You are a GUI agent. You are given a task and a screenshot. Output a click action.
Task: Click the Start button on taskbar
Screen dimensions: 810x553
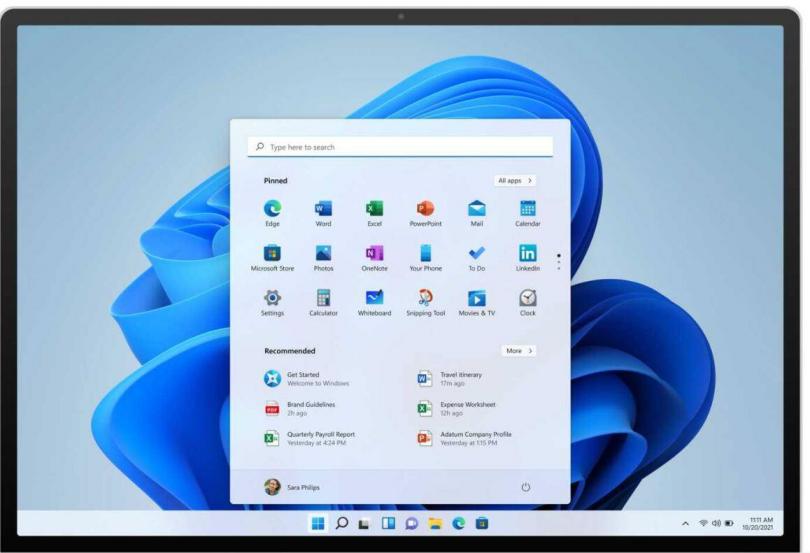tap(318, 524)
